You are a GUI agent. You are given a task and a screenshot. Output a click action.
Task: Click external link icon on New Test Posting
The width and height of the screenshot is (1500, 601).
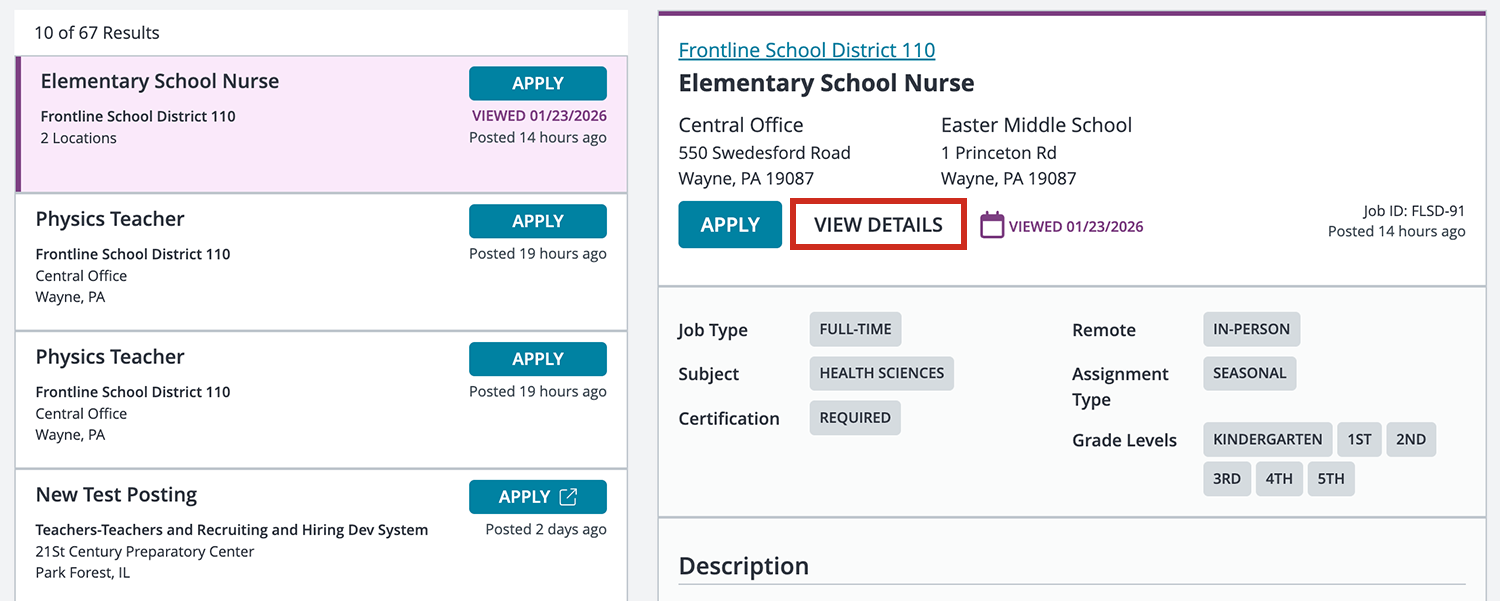click(x=568, y=497)
